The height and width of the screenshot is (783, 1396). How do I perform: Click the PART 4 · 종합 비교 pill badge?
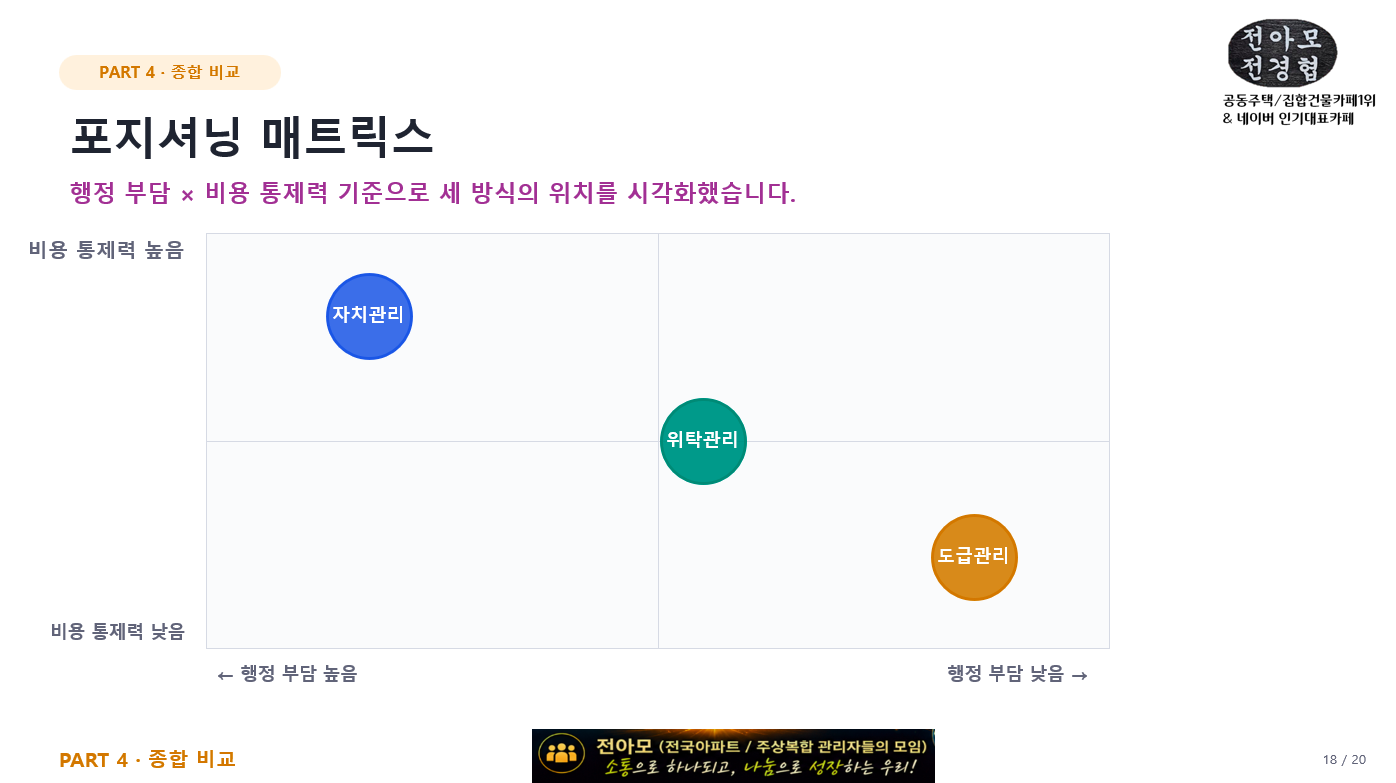pyautogui.click(x=170, y=72)
